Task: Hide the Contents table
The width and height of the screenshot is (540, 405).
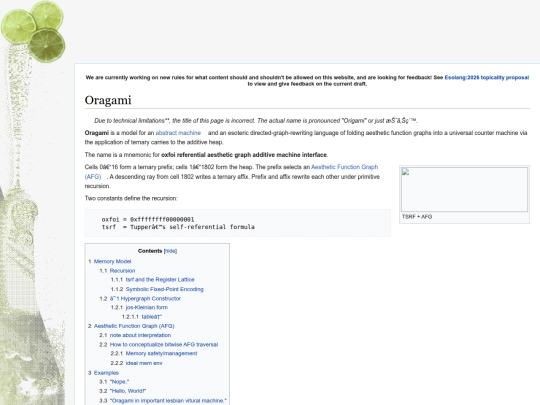Action: [x=170, y=251]
